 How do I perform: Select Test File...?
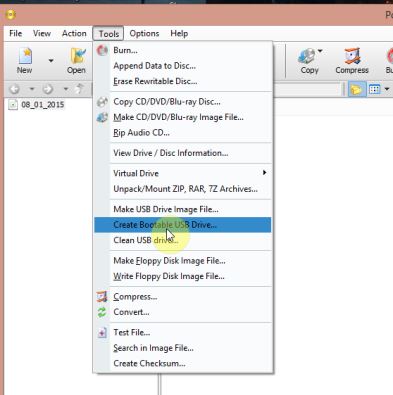click(x=183, y=332)
